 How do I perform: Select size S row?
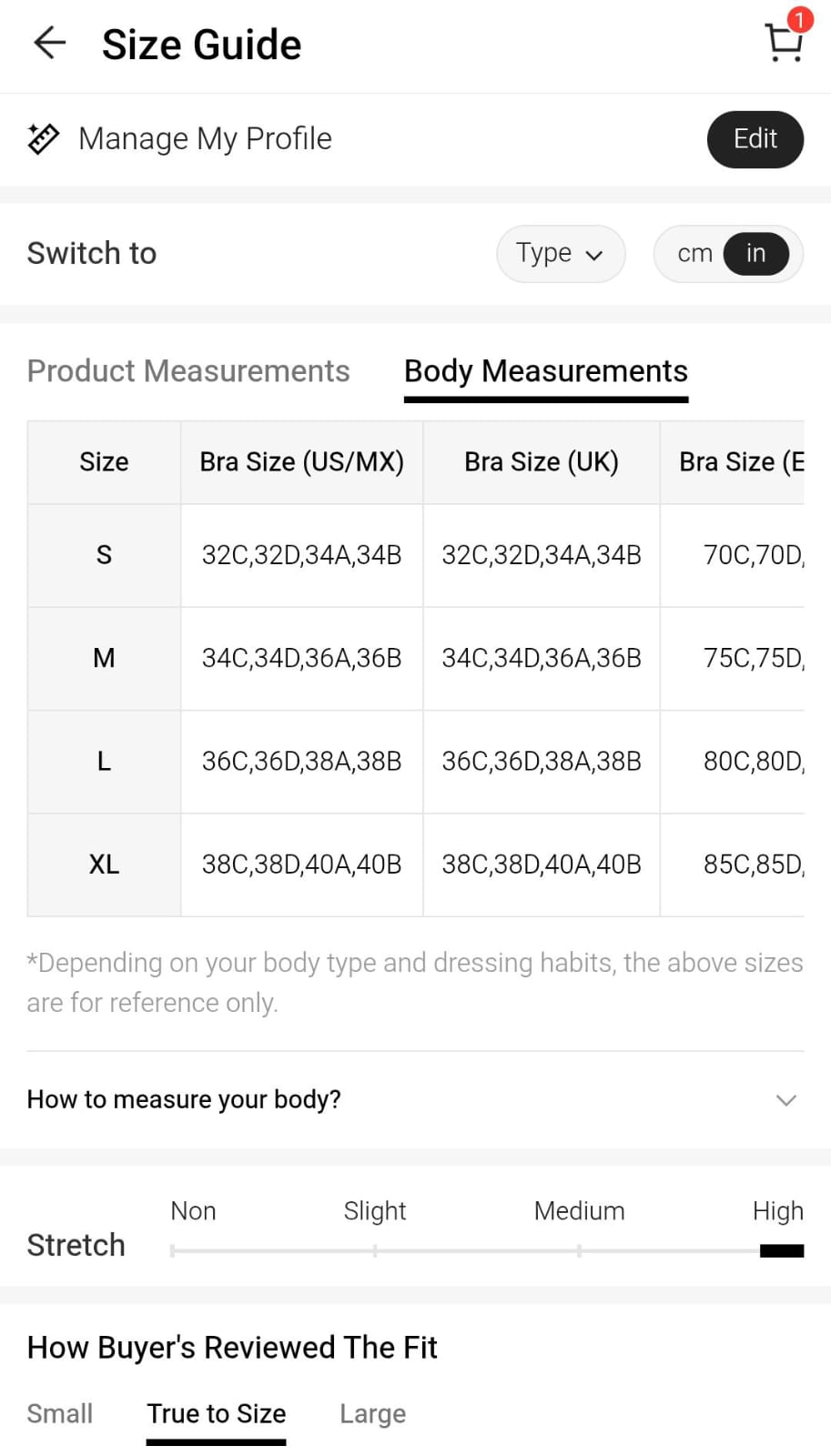tap(104, 555)
